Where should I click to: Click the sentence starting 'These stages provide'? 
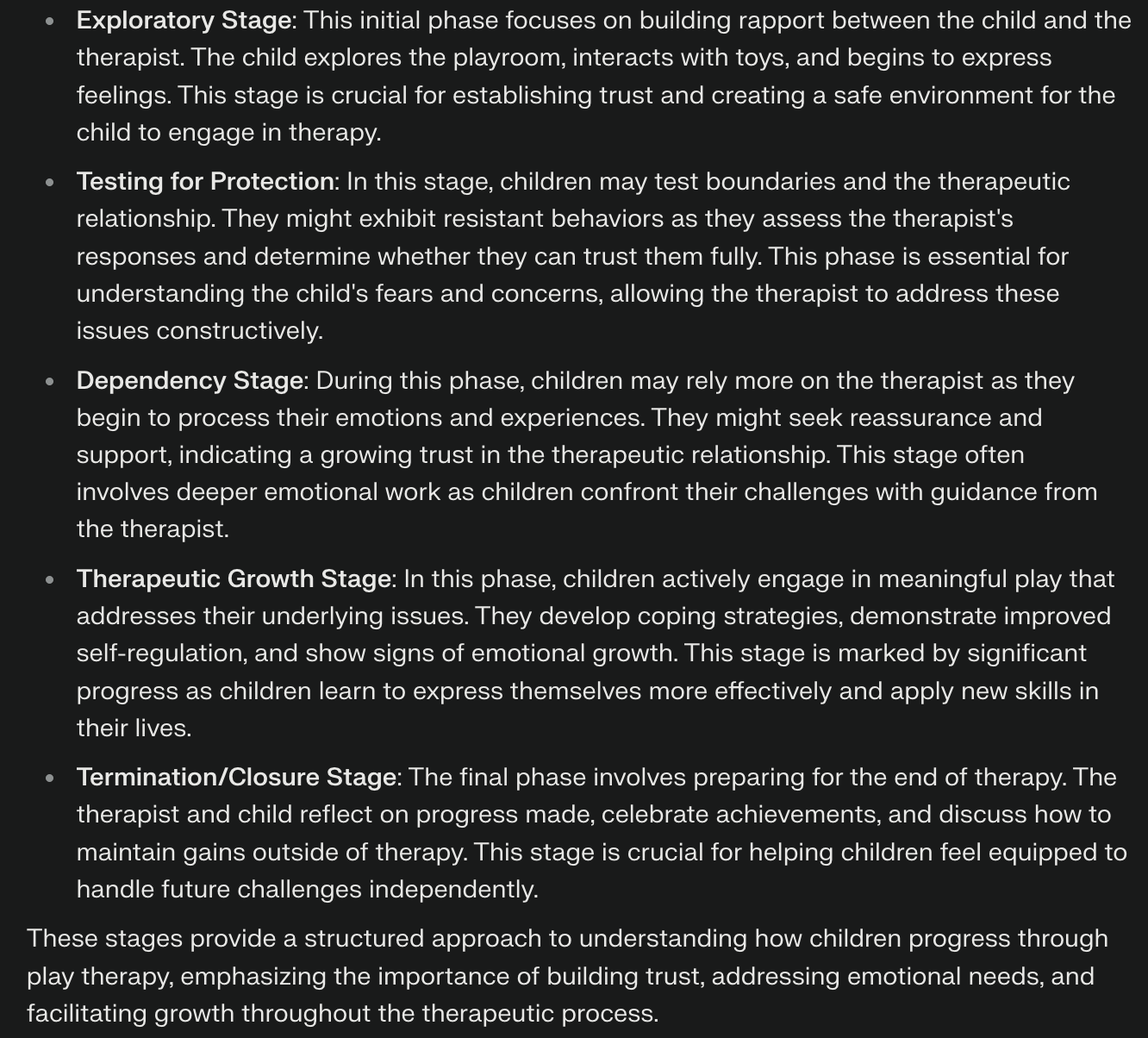click(x=567, y=976)
